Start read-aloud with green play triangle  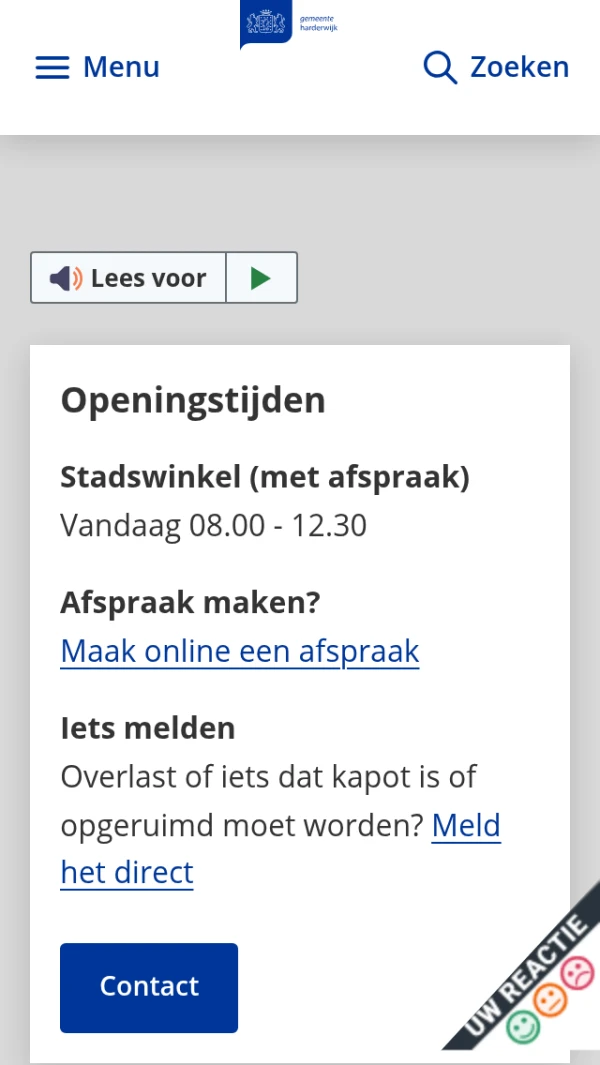pos(261,278)
